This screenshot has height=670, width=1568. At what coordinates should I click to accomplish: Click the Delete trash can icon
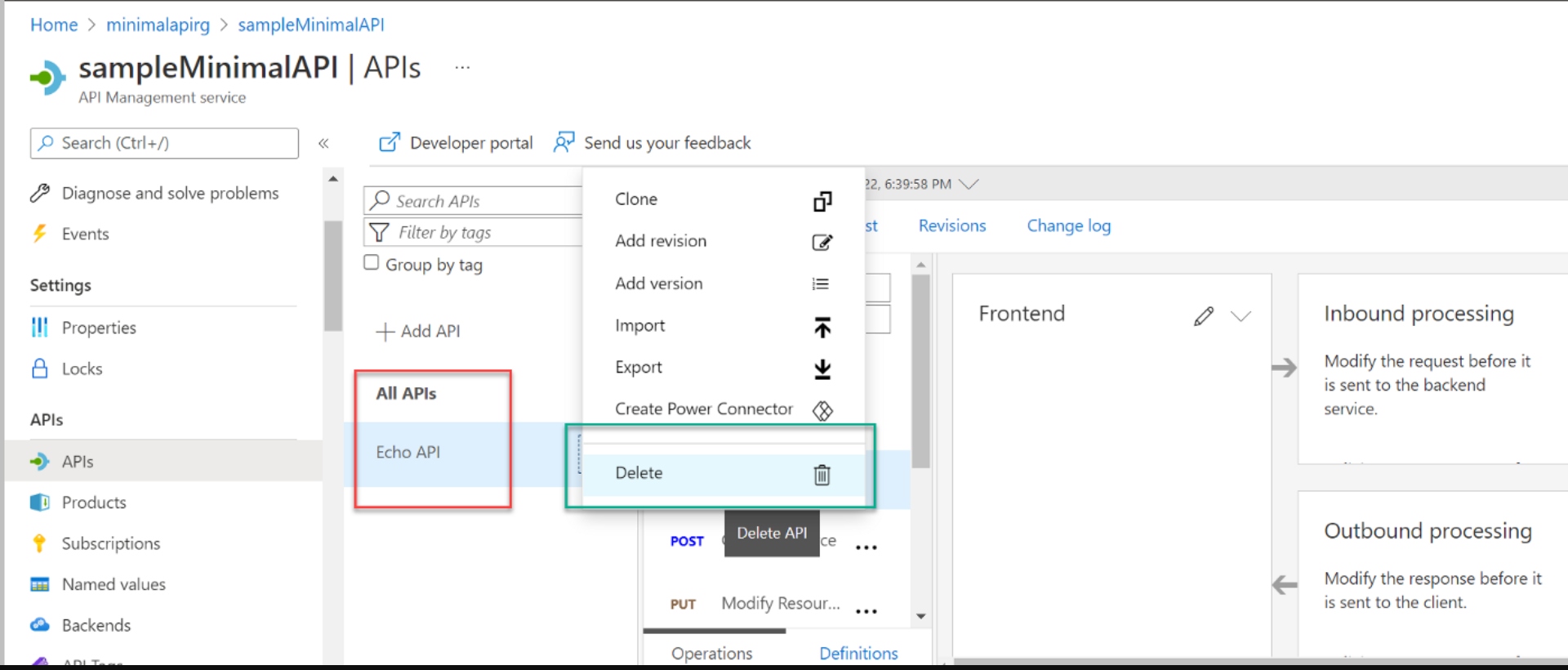[x=822, y=475]
